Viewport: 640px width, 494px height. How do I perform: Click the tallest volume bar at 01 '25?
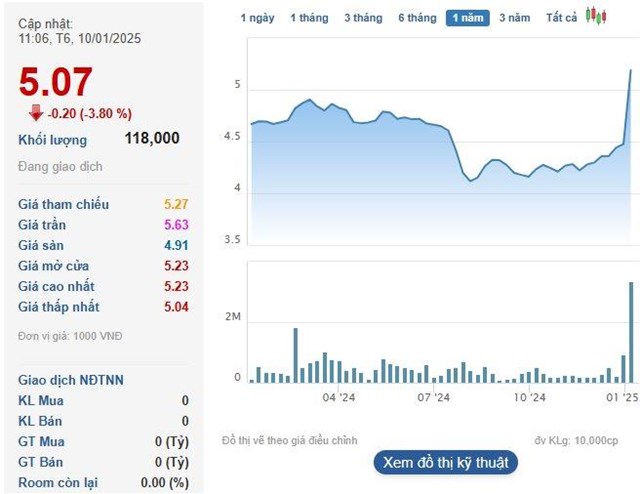[631, 332]
